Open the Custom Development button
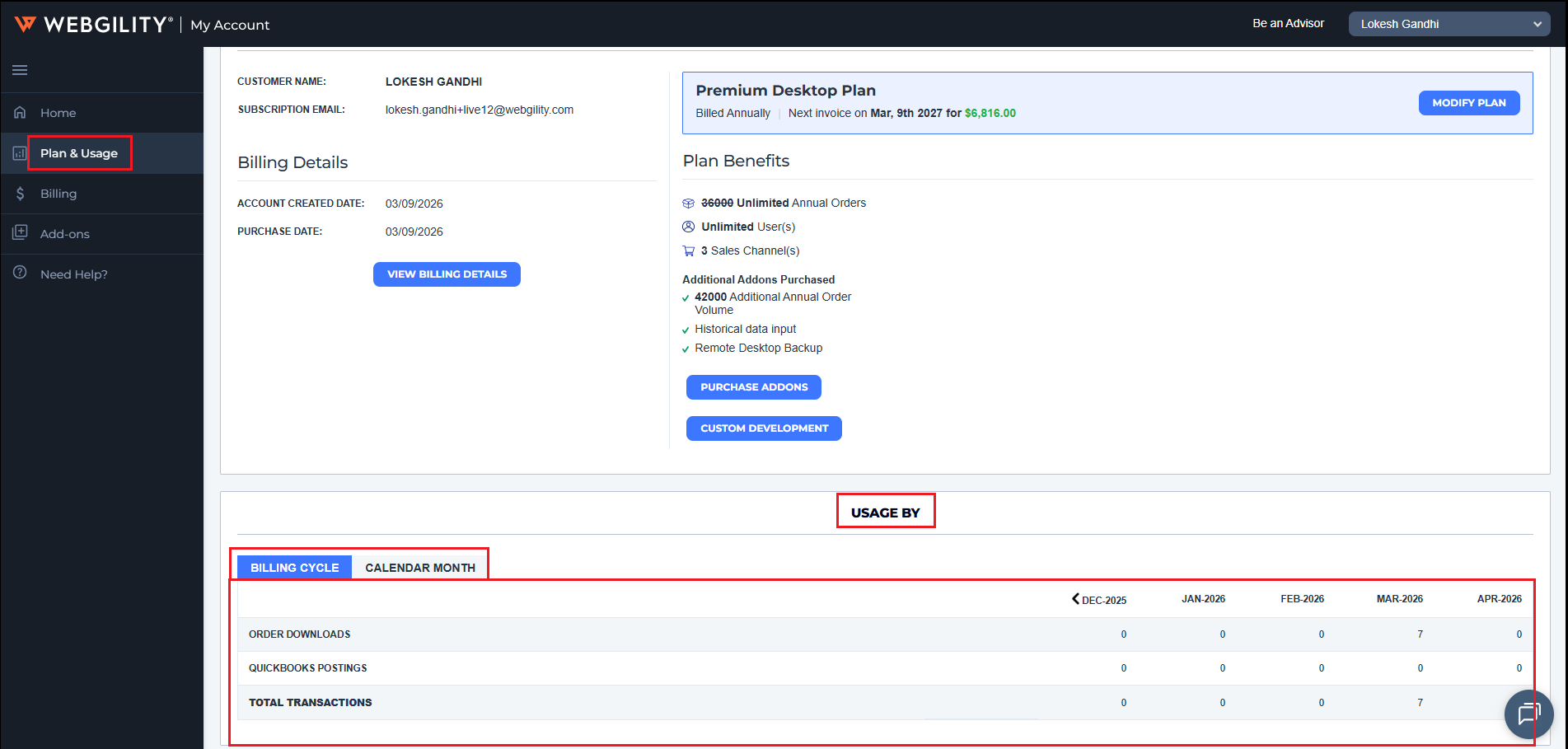Image resolution: width=1568 pixels, height=749 pixels. click(x=764, y=428)
